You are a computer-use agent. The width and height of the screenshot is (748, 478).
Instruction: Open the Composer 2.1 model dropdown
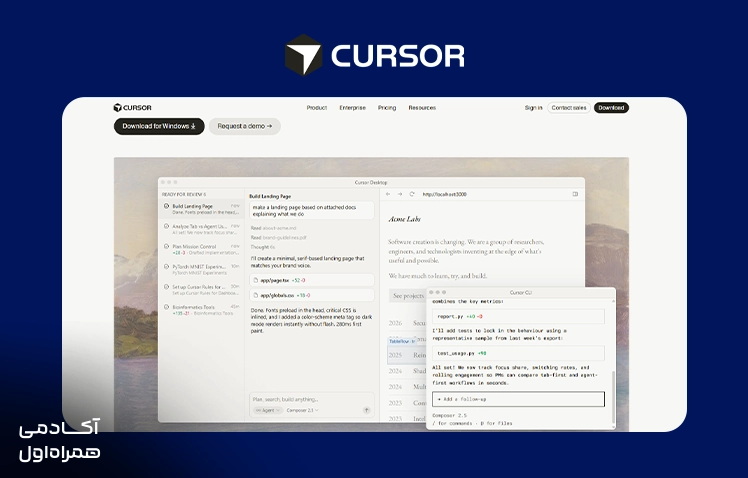point(302,410)
